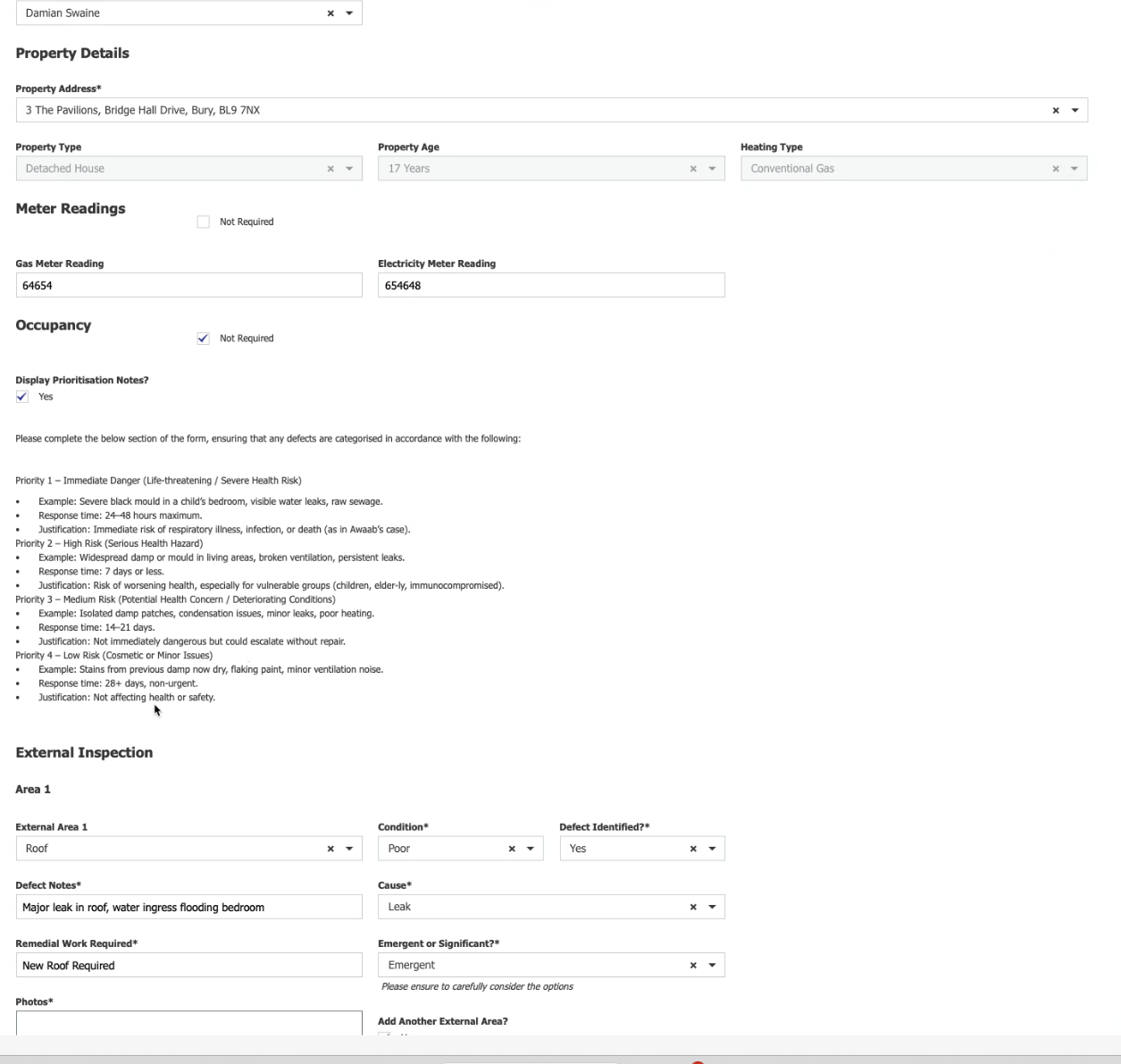Clear the Conventional Gas heating type

coord(1055,168)
